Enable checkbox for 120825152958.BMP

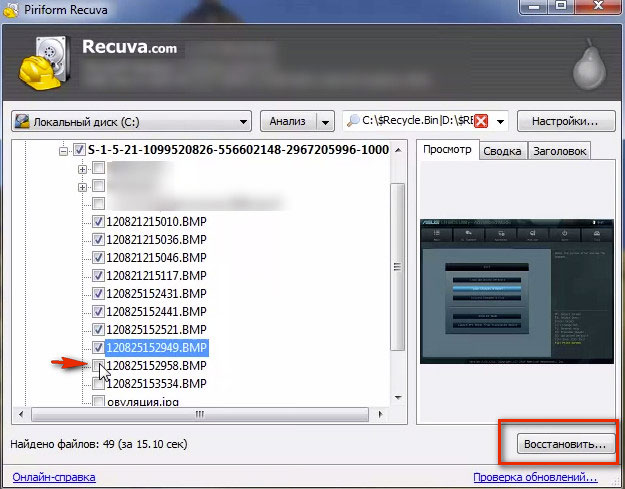click(x=98, y=366)
